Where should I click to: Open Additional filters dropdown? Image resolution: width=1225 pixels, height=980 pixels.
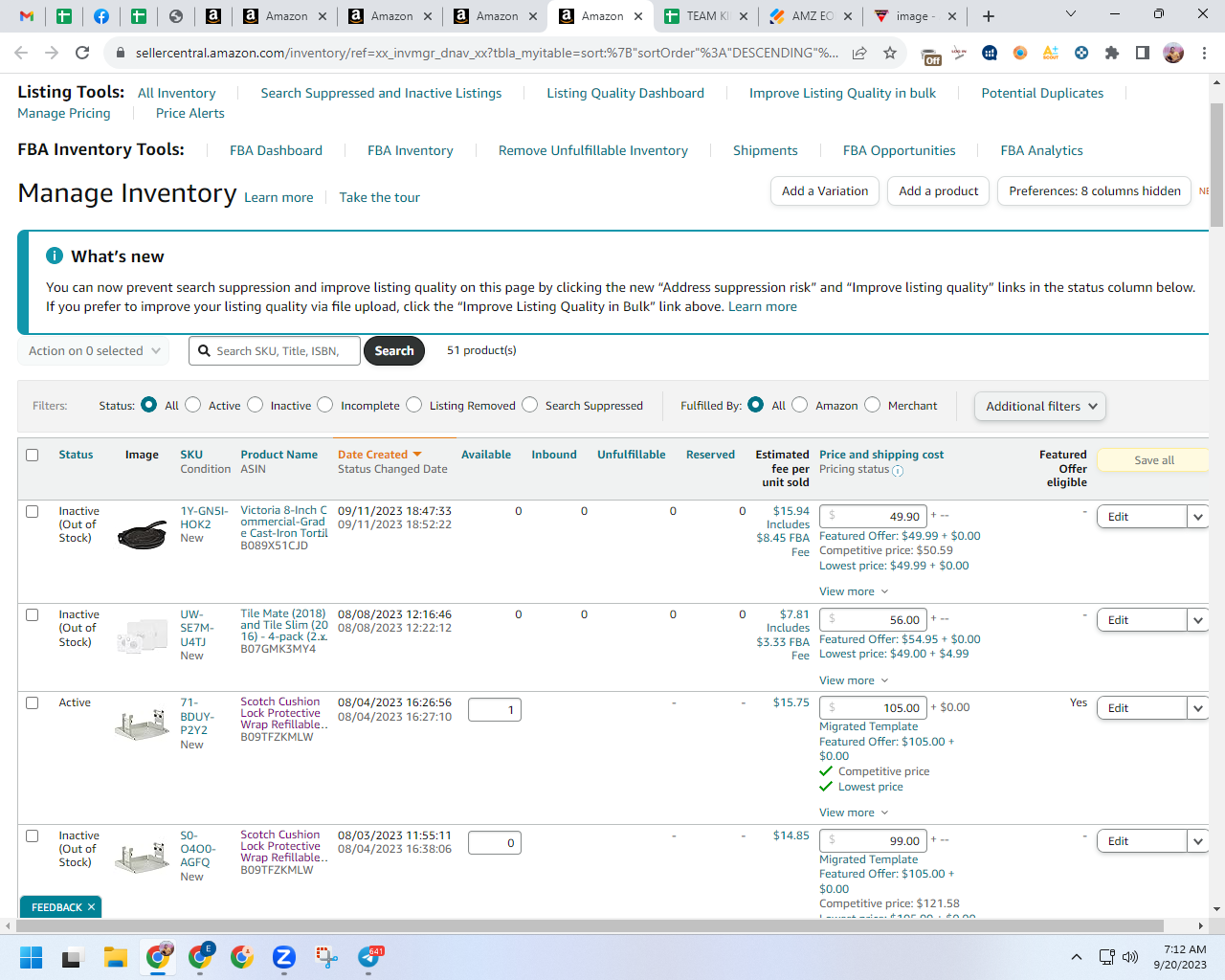point(1040,406)
